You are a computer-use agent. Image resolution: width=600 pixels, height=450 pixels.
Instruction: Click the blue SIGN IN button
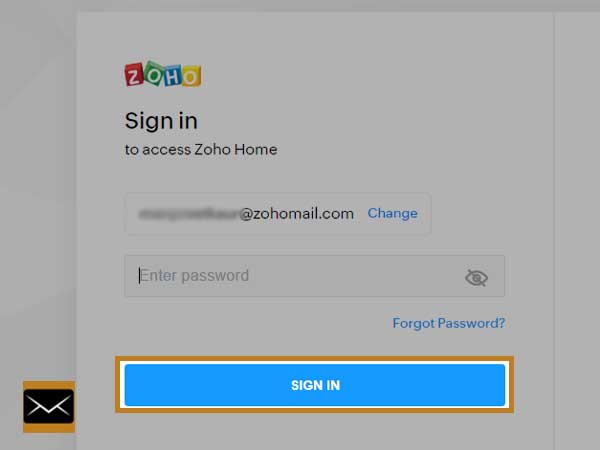(x=315, y=385)
